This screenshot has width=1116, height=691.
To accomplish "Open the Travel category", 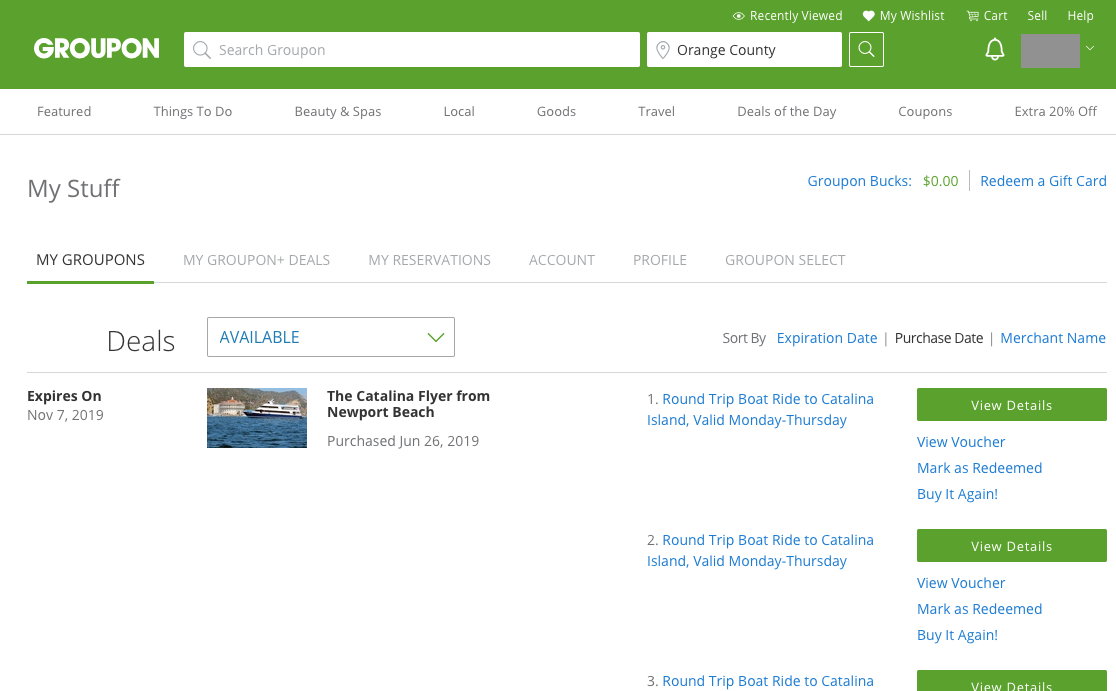I will [x=656, y=111].
